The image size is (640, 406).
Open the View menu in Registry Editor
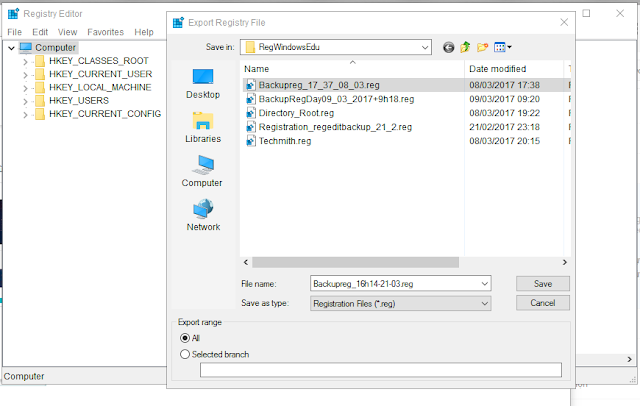pyautogui.click(x=67, y=32)
